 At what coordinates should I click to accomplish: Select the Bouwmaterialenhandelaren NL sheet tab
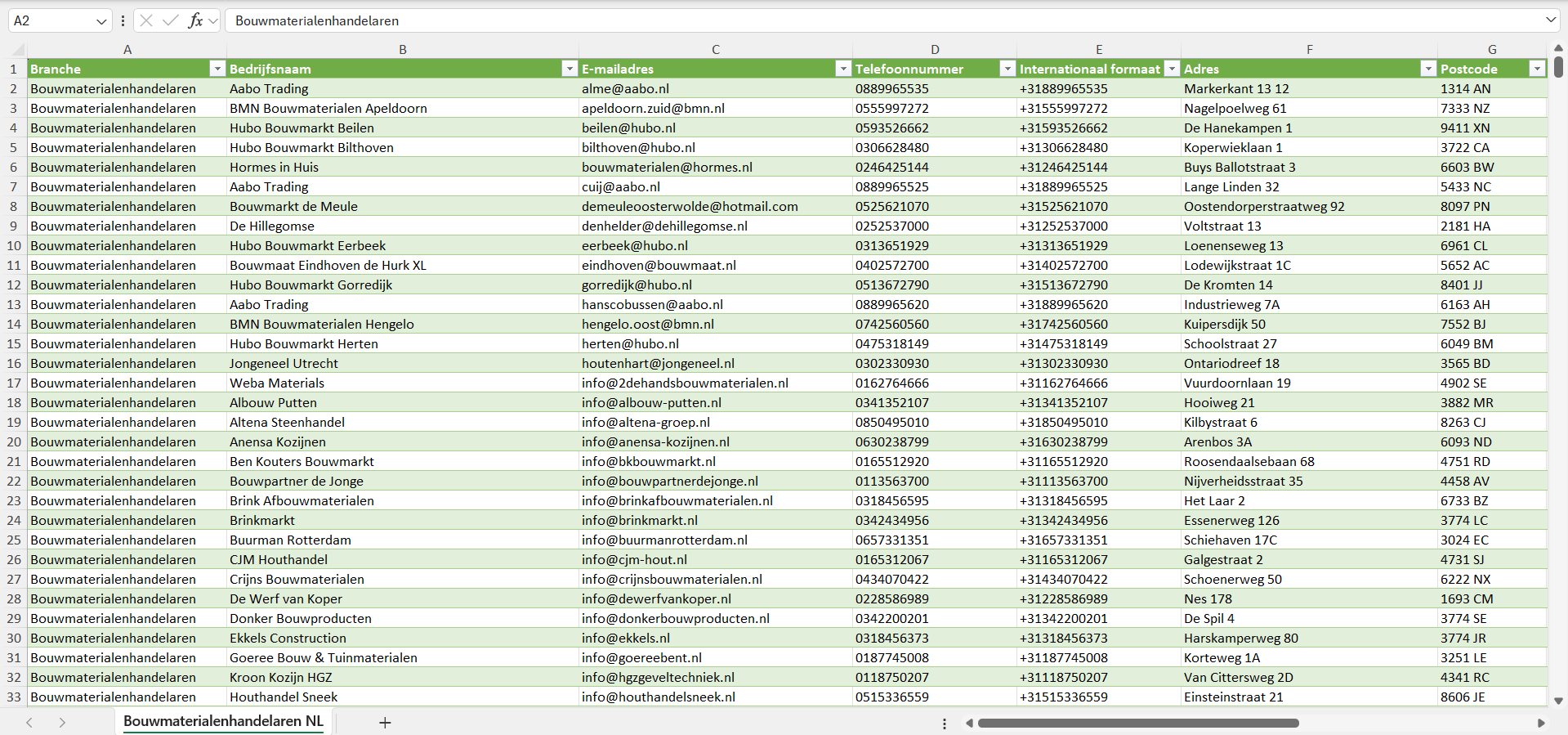[223, 721]
